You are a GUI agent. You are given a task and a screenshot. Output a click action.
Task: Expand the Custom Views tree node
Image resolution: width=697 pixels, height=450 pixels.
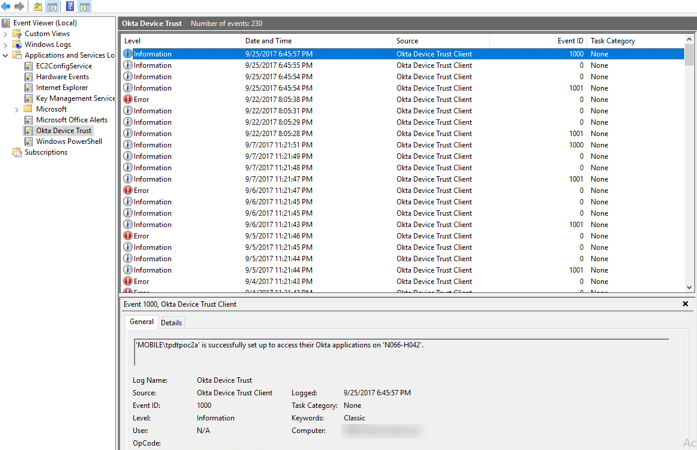6,33
